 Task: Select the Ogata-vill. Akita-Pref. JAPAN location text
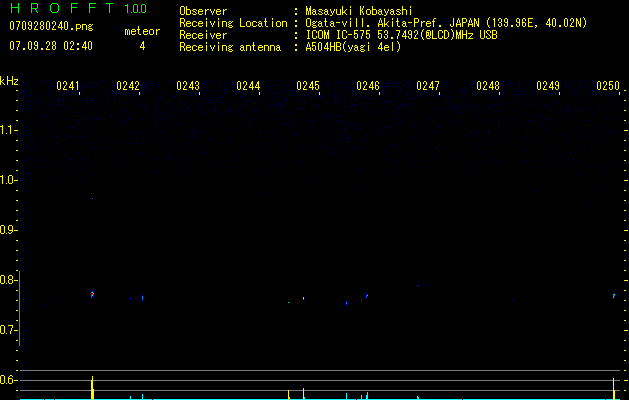[446, 23]
